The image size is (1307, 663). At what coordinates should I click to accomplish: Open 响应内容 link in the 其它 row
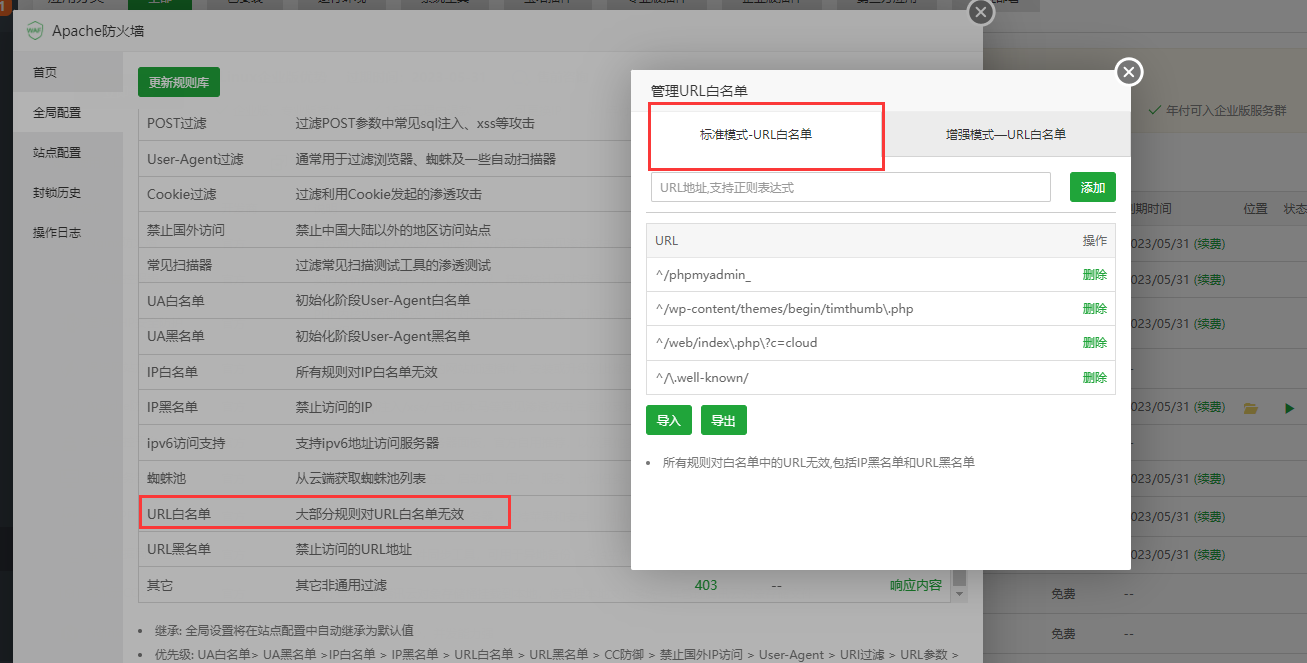[916, 585]
